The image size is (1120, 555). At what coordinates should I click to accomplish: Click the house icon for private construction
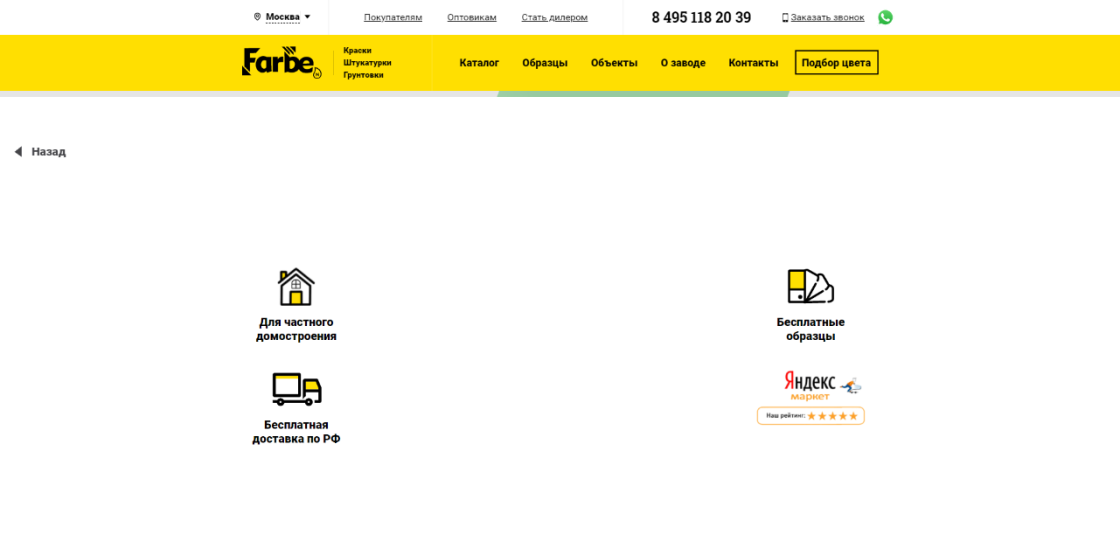296,287
